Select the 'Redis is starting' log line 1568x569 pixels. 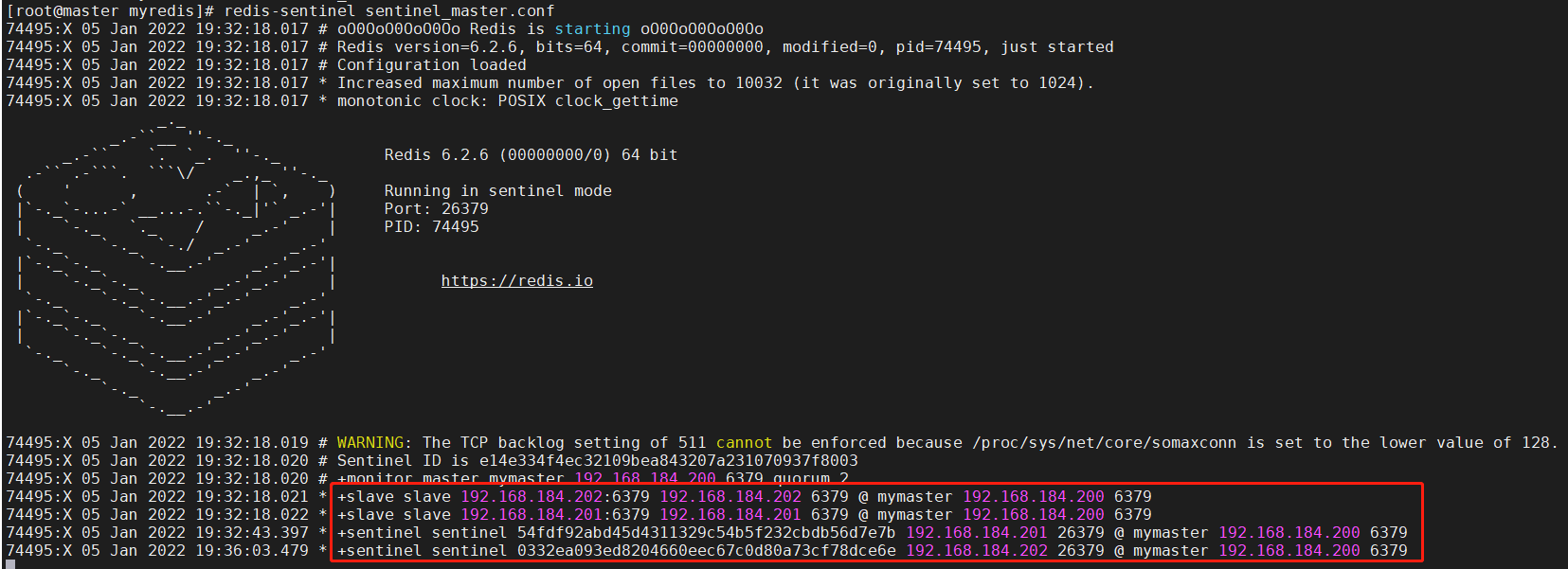[x=385, y=28]
